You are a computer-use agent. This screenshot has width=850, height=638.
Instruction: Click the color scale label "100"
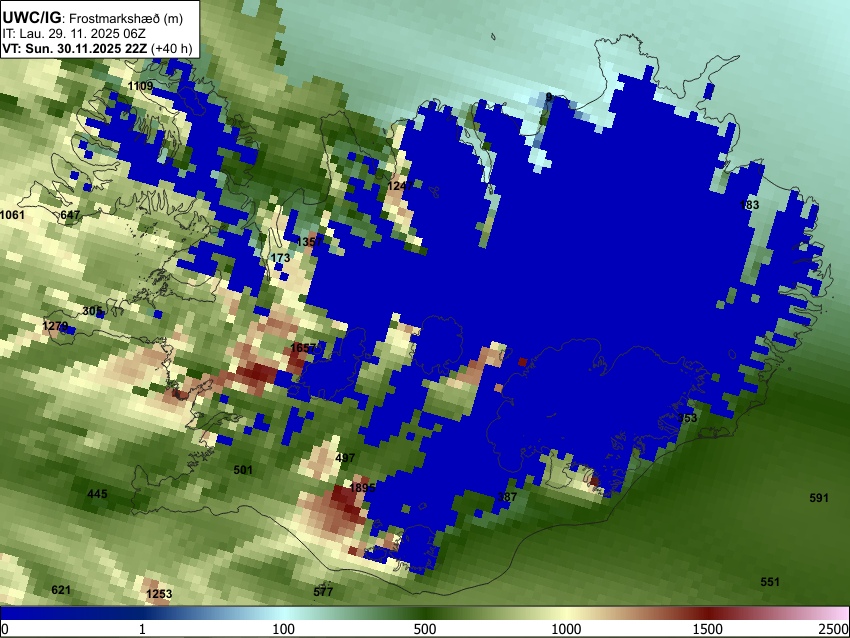(x=283, y=629)
